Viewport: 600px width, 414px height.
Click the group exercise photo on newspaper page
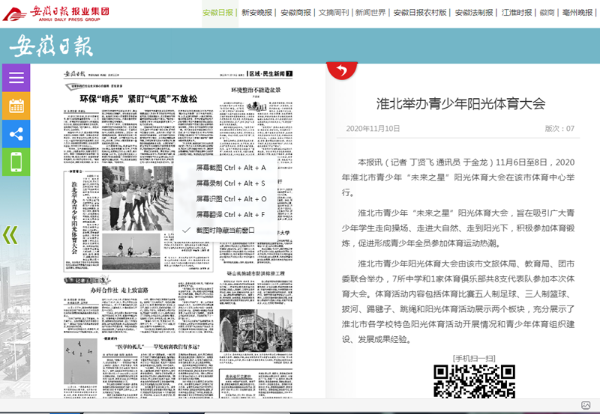coord(137,198)
